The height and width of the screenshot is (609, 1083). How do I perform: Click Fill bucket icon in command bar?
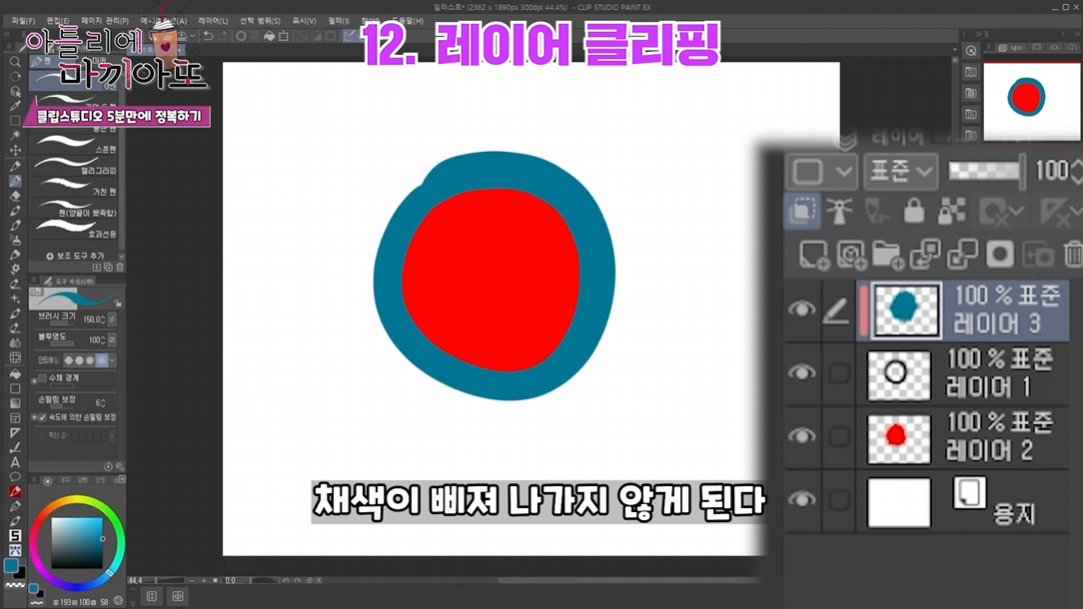point(269,36)
